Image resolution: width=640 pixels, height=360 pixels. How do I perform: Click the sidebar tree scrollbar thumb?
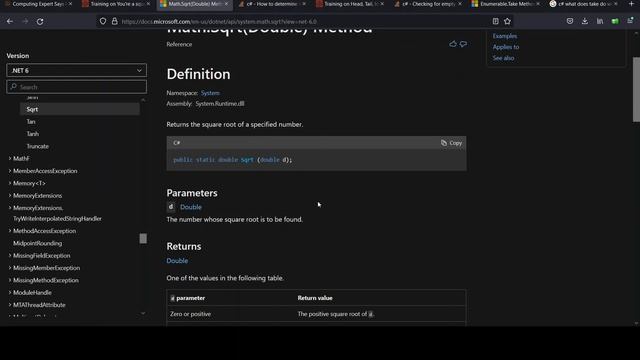click(143, 238)
